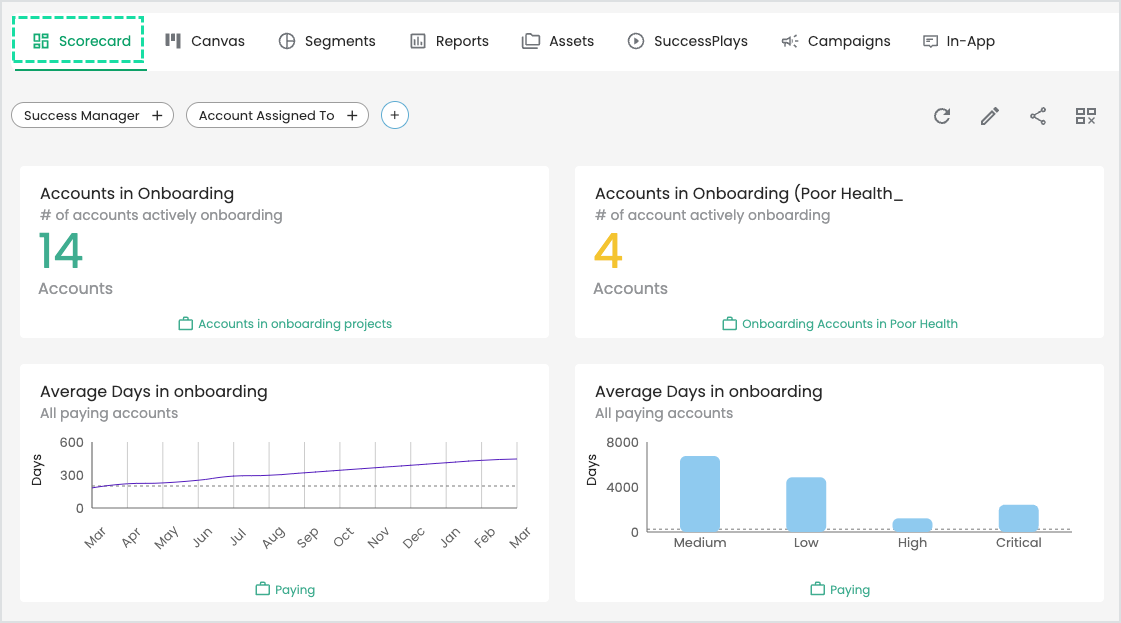Switch to the SuccessPlays tab
The image size is (1121, 623).
pyautogui.click(x=687, y=41)
